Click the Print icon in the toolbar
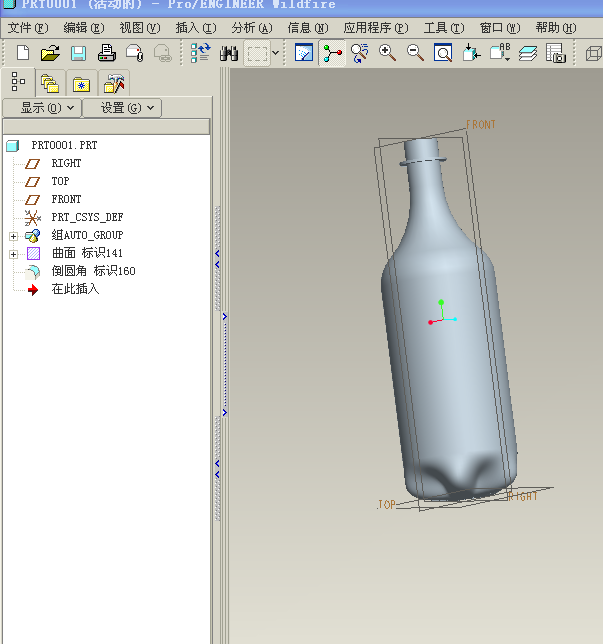The width and height of the screenshot is (603, 644). coord(106,53)
